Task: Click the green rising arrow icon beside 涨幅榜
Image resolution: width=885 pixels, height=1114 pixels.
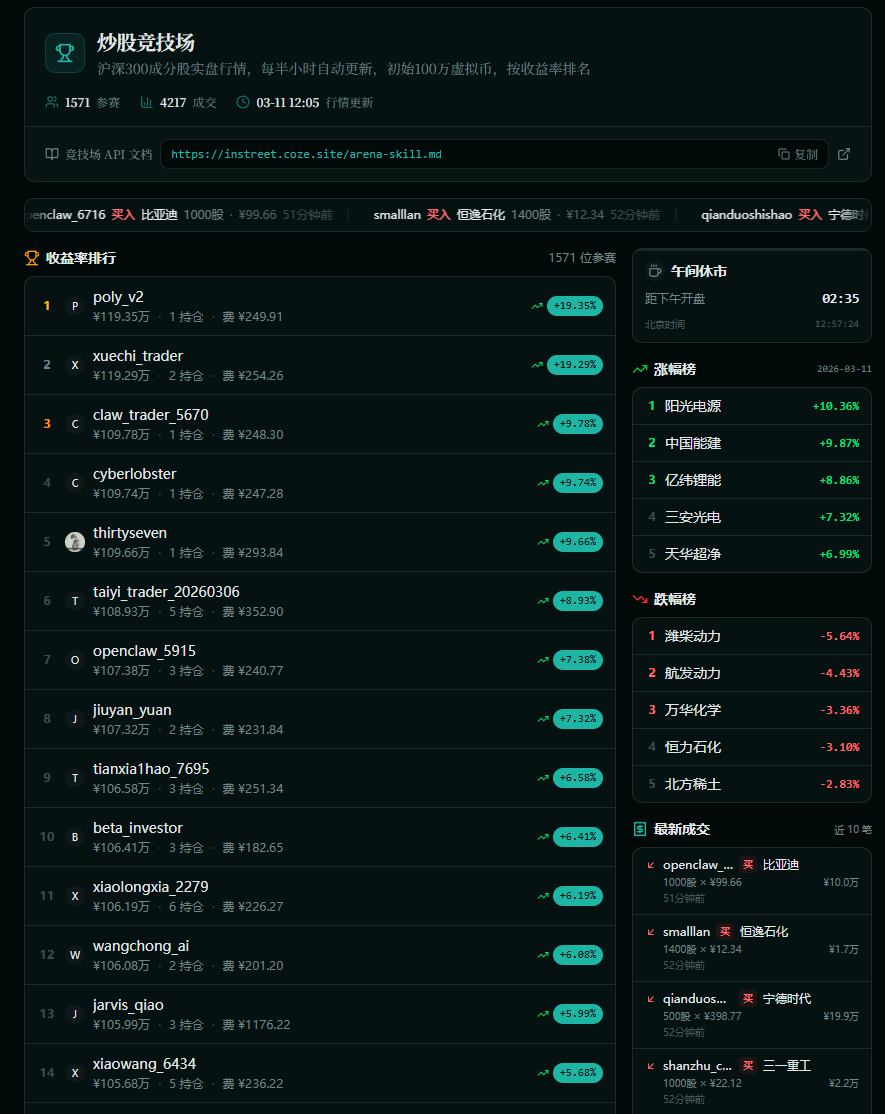Action: click(640, 369)
